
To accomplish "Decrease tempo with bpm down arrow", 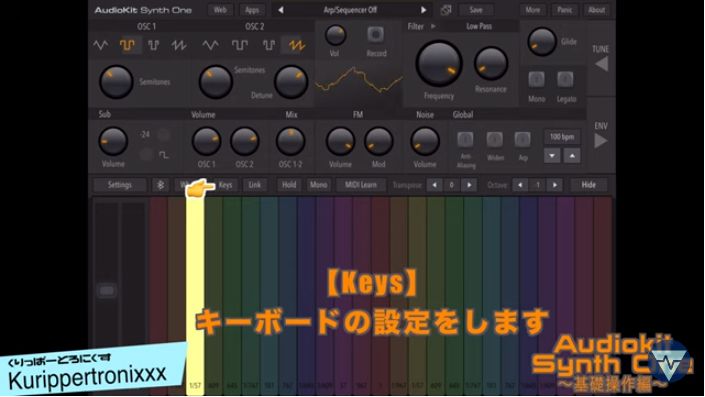I will (552, 156).
